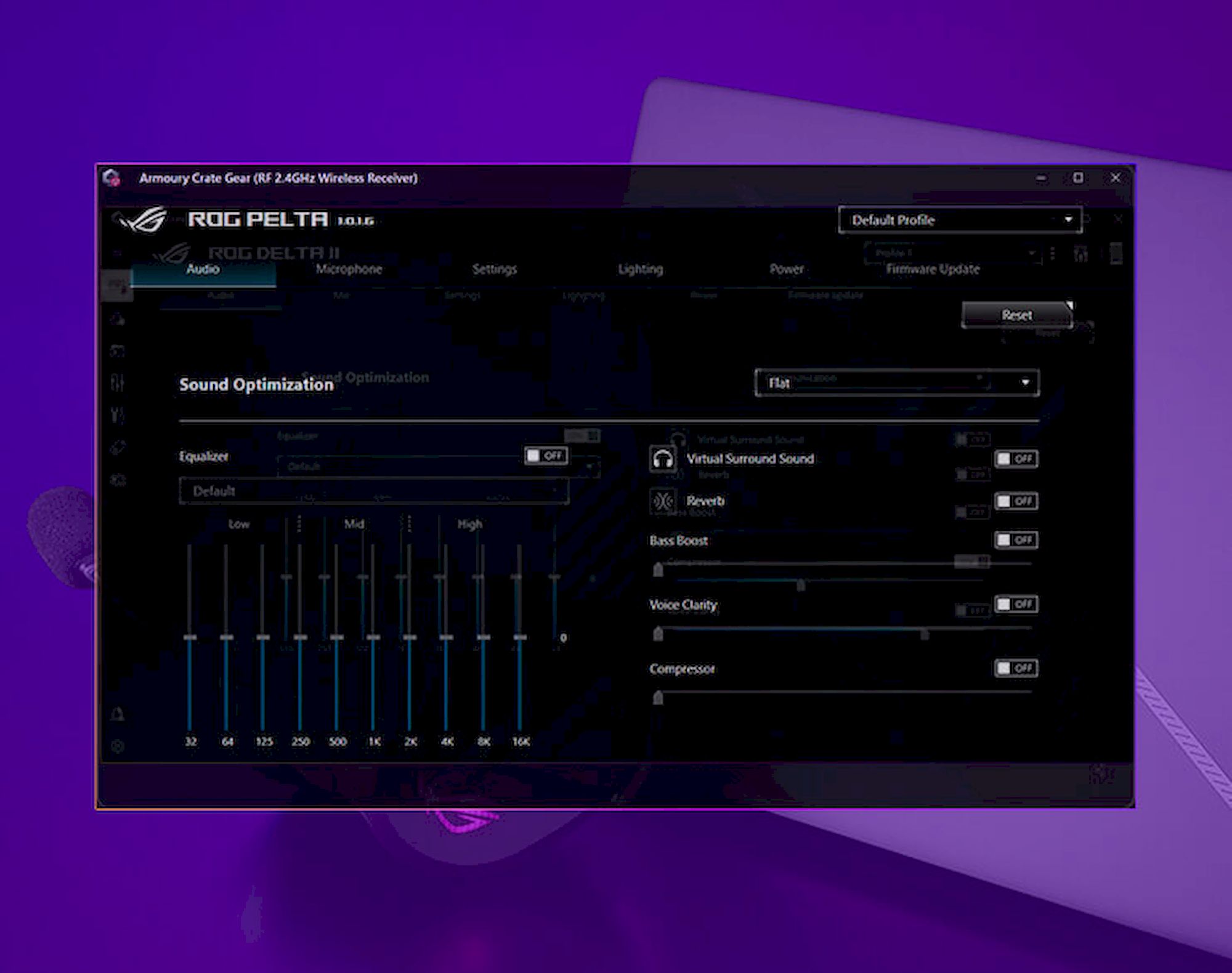This screenshot has width=1232, height=973.
Task: Click the Reverb sound wave icon
Action: click(663, 501)
